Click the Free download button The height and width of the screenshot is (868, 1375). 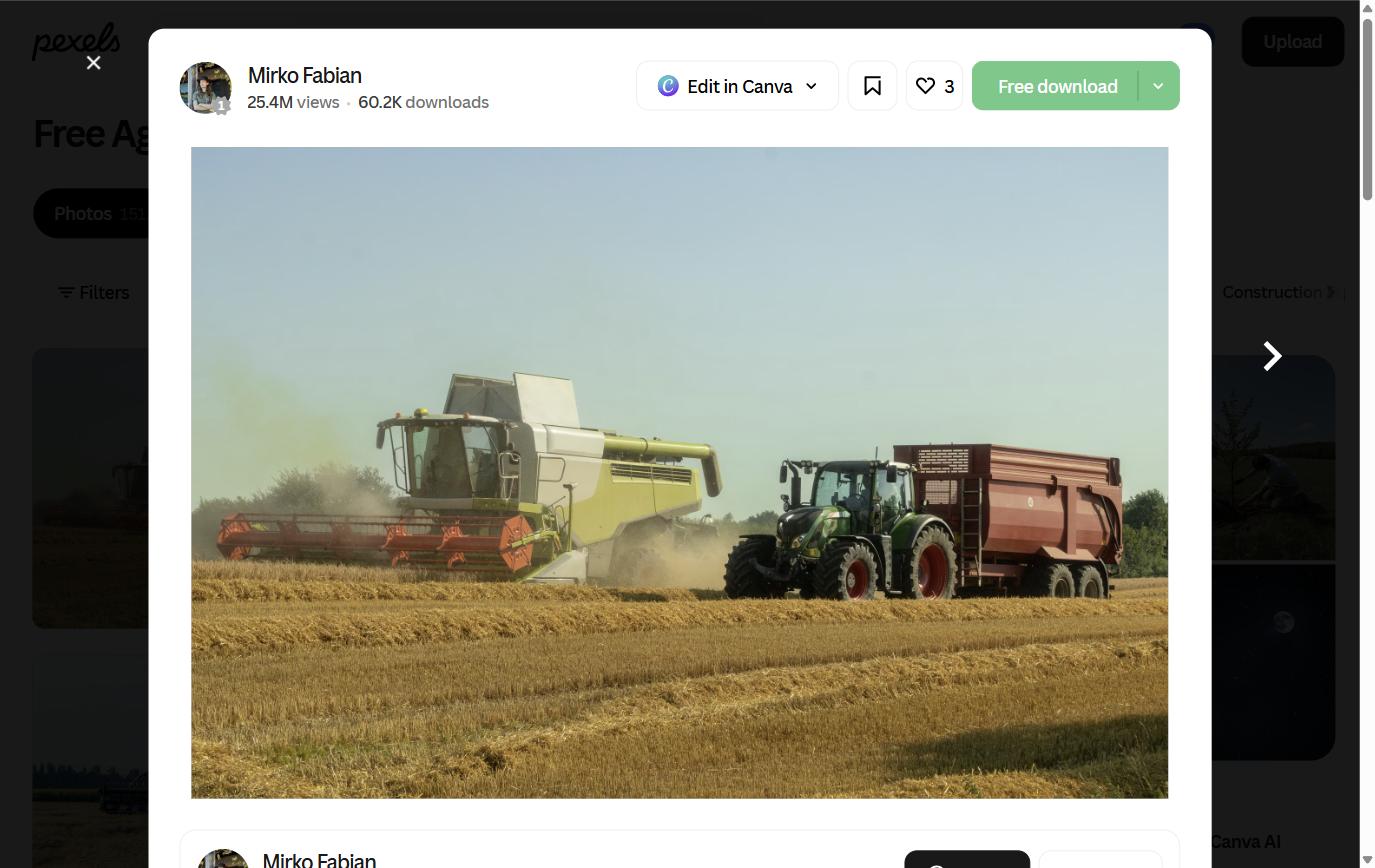[1056, 86]
